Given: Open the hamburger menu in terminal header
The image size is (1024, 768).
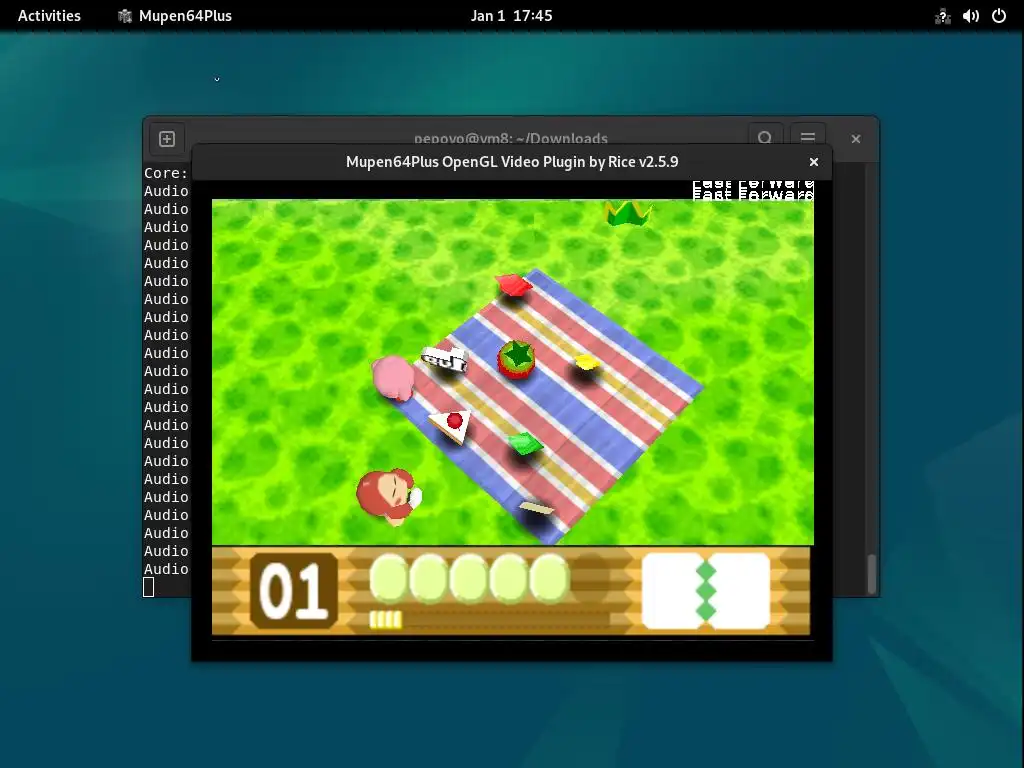Looking at the screenshot, I should click(x=807, y=137).
